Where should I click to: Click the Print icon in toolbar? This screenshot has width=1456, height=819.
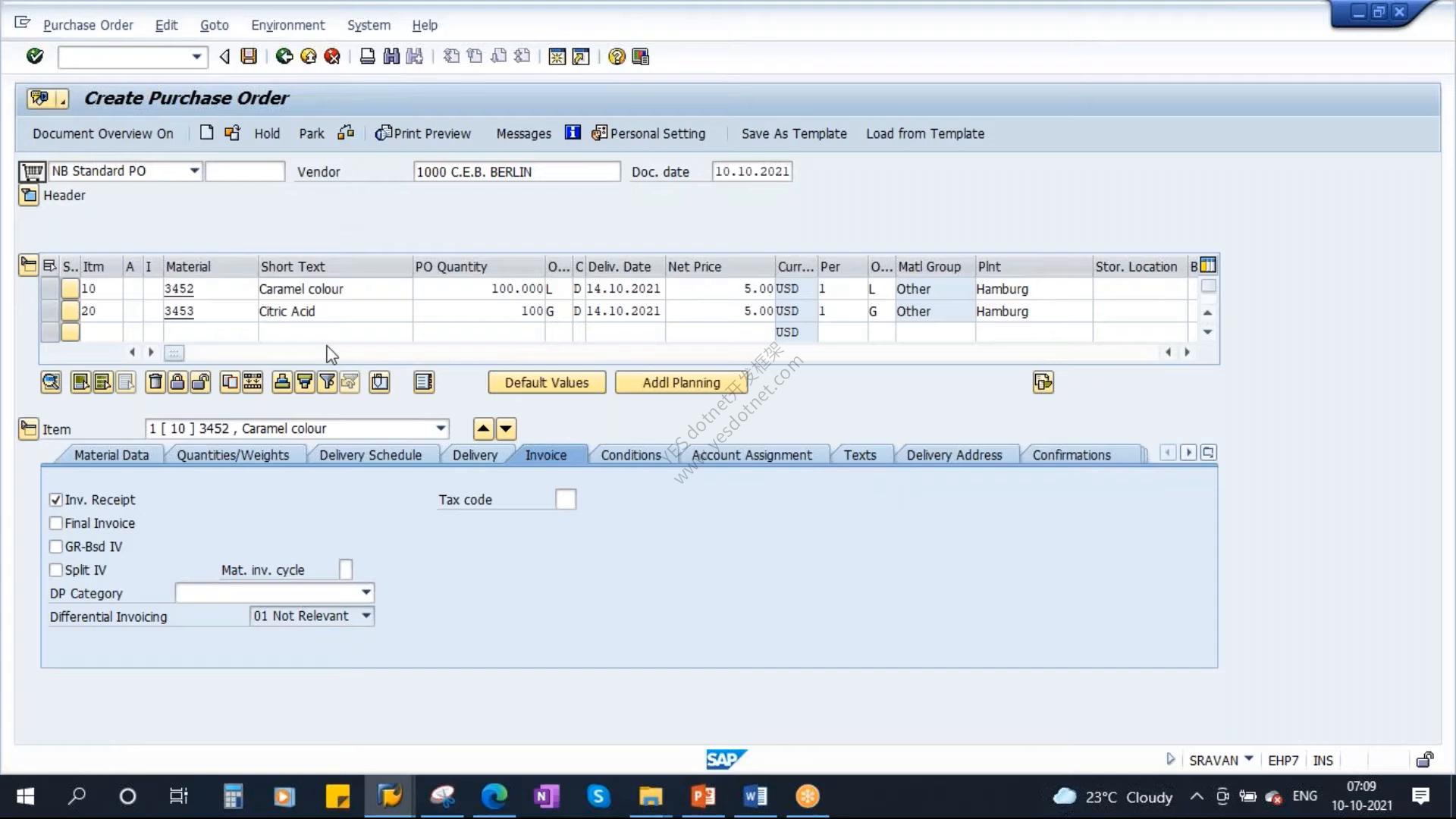point(368,56)
